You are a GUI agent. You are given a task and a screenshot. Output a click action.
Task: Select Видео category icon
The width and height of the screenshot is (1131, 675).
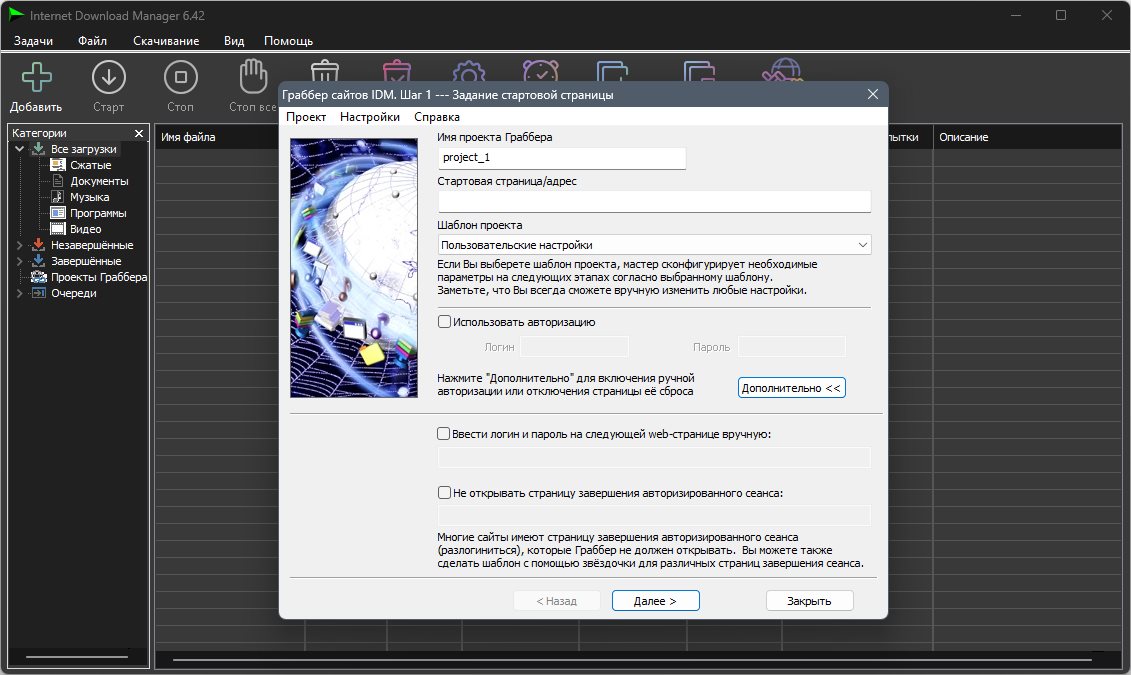tap(58, 229)
